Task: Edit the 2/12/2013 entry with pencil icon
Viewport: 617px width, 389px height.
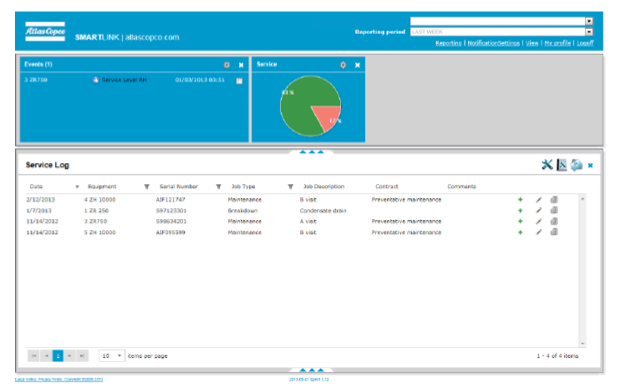Action: (x=539, y=200)
